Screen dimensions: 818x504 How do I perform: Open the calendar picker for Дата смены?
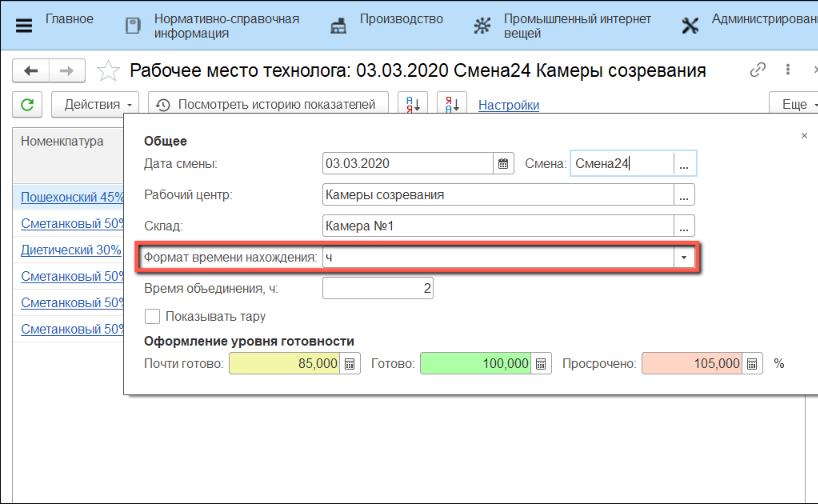click(504, 163)
